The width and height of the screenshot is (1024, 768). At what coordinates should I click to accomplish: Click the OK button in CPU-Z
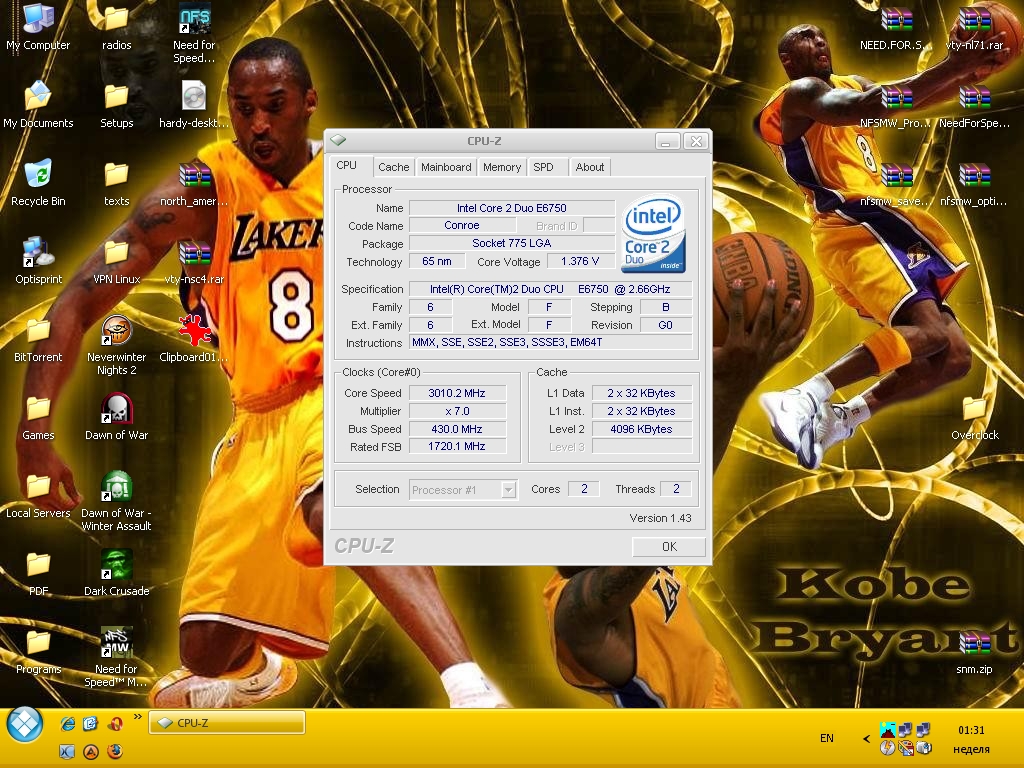point(669,547)
